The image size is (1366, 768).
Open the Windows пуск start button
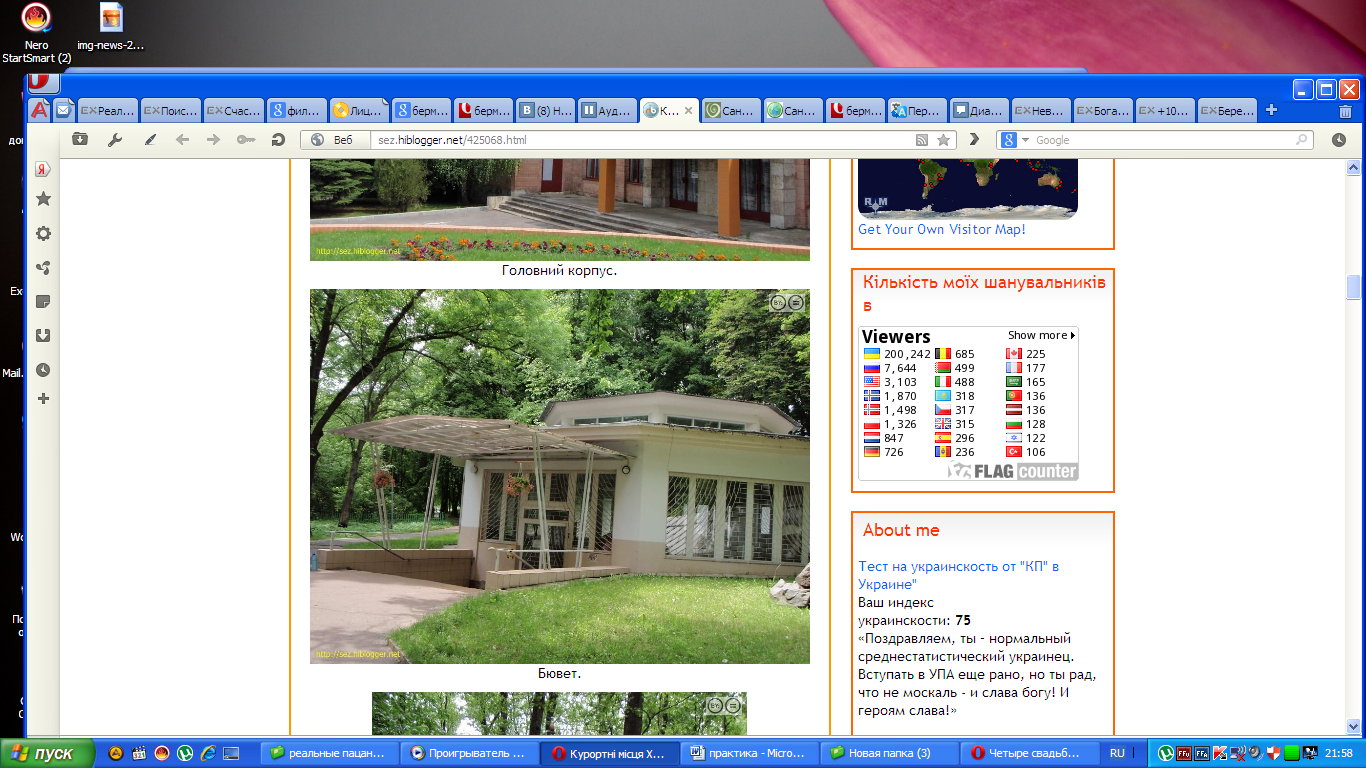[x=47, y=753]
